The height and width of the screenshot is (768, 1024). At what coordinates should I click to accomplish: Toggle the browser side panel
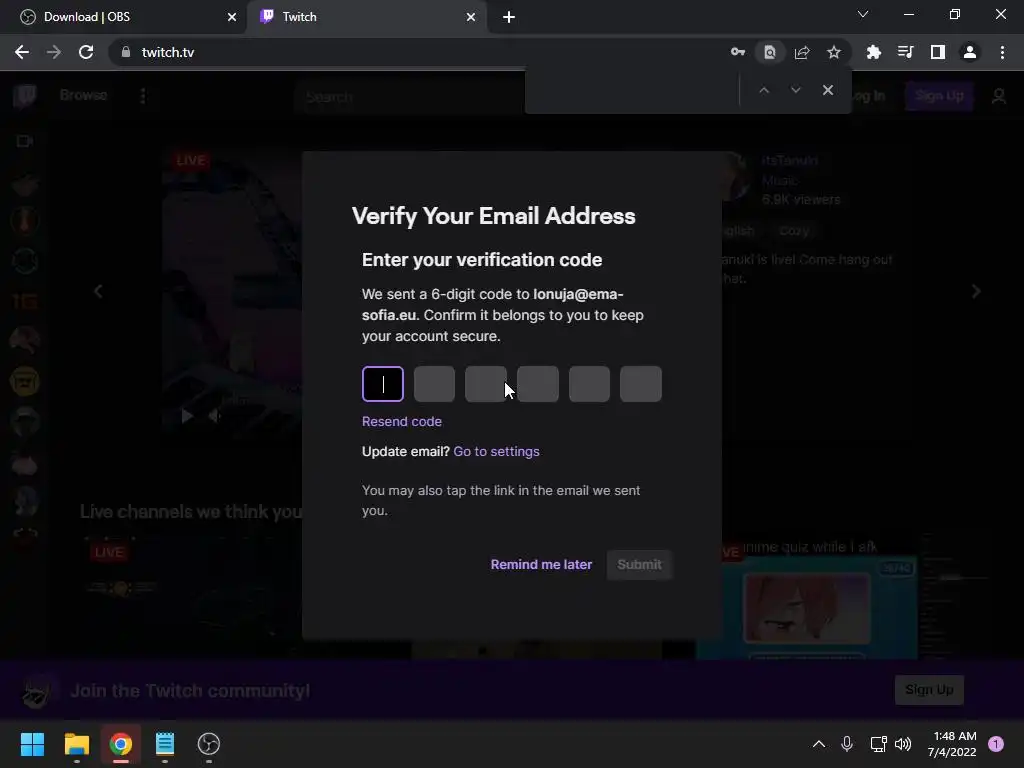[938, 52]
